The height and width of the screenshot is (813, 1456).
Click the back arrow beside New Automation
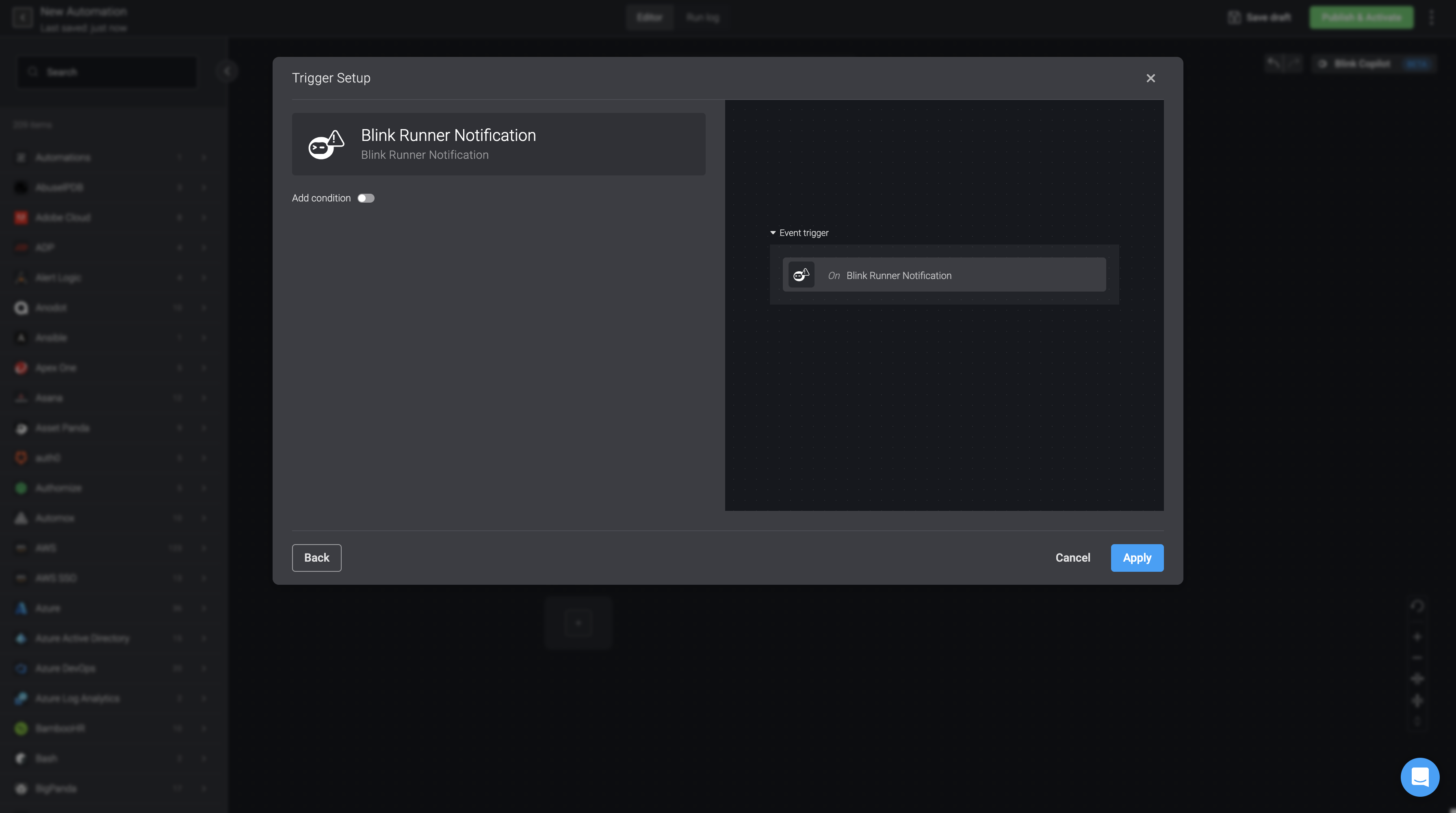(x=23, y=18)
